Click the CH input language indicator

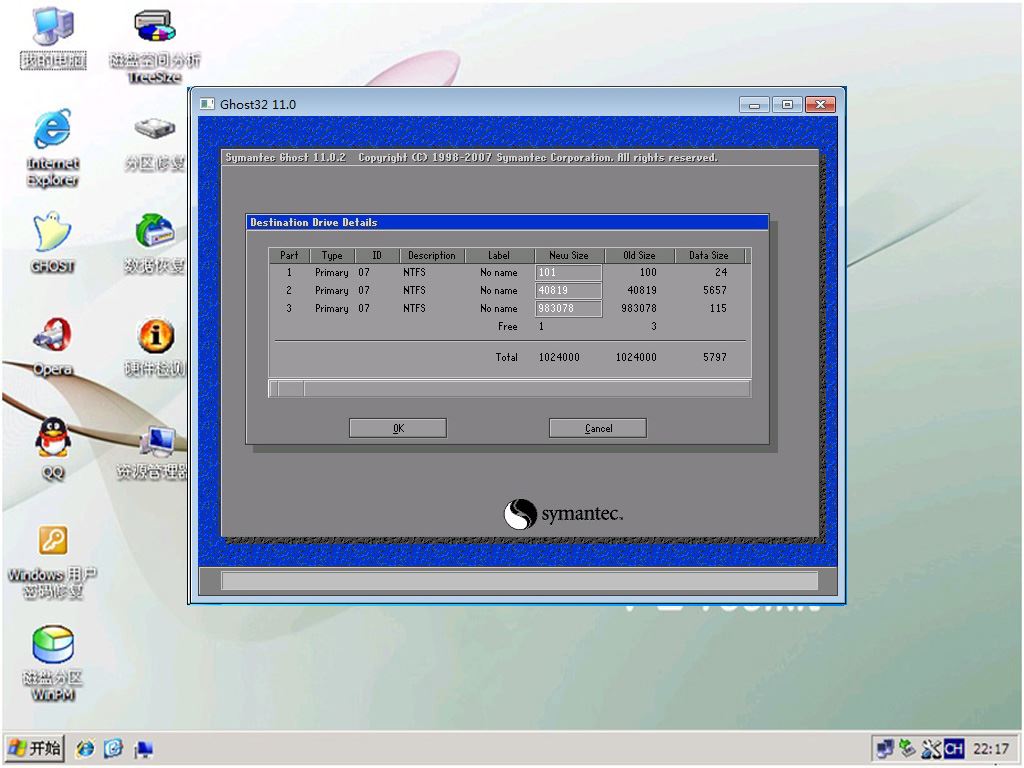coord(953,748)
